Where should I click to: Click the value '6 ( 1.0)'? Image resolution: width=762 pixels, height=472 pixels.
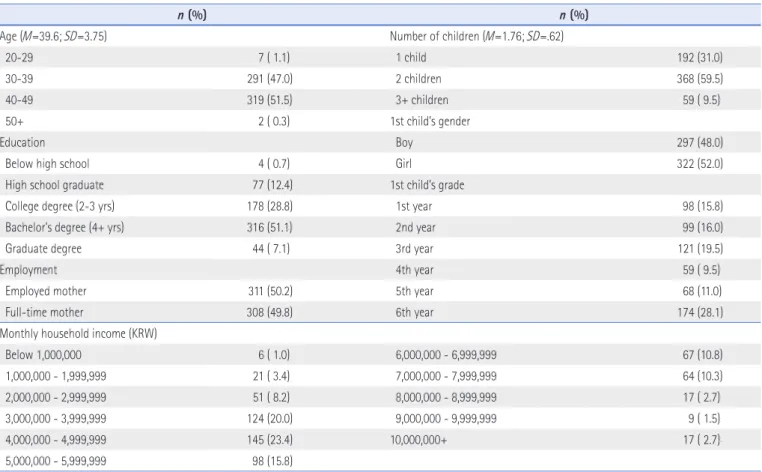(x=274, y=355)
